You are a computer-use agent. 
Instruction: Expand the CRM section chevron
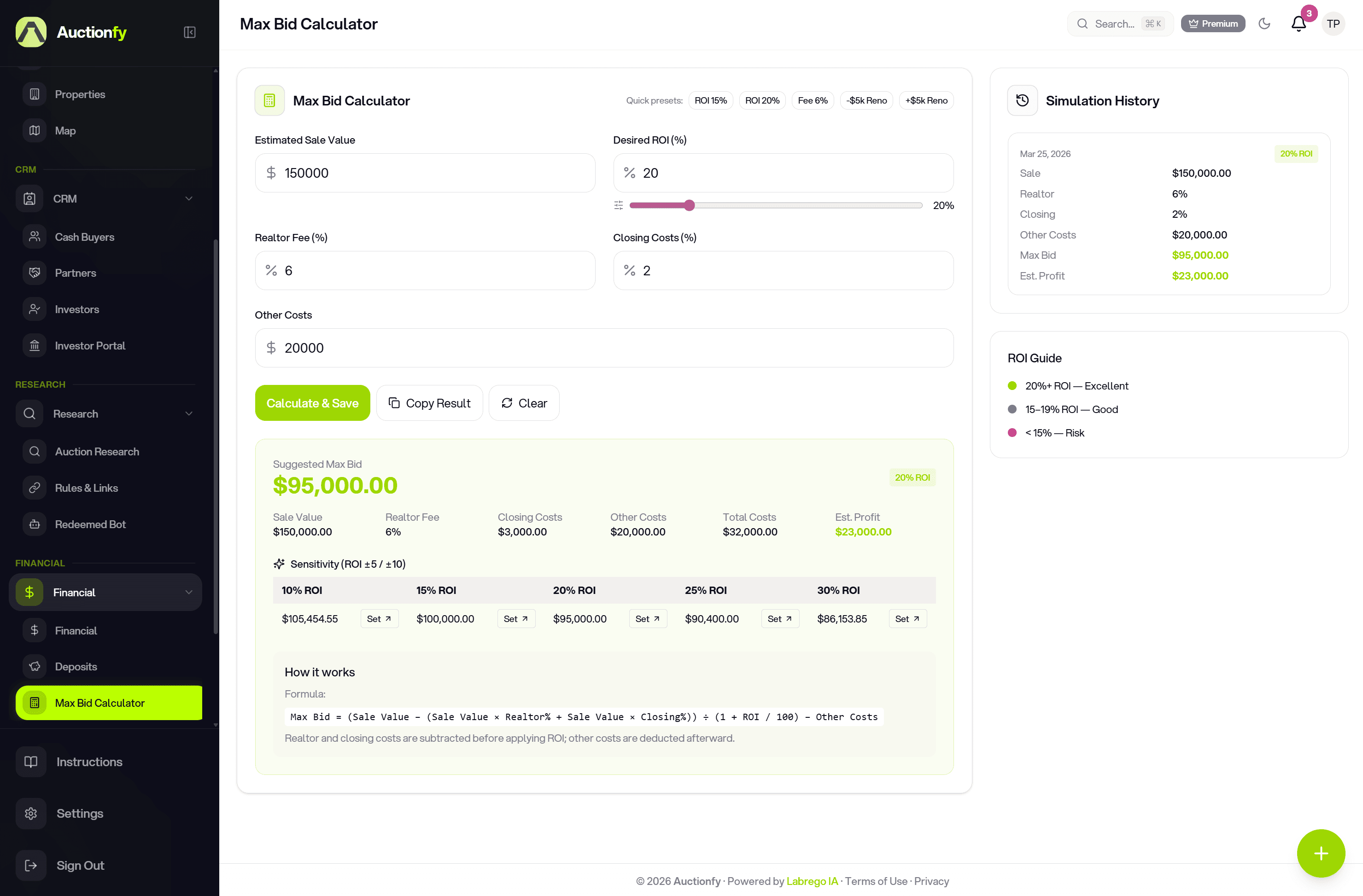pos(188,198)
